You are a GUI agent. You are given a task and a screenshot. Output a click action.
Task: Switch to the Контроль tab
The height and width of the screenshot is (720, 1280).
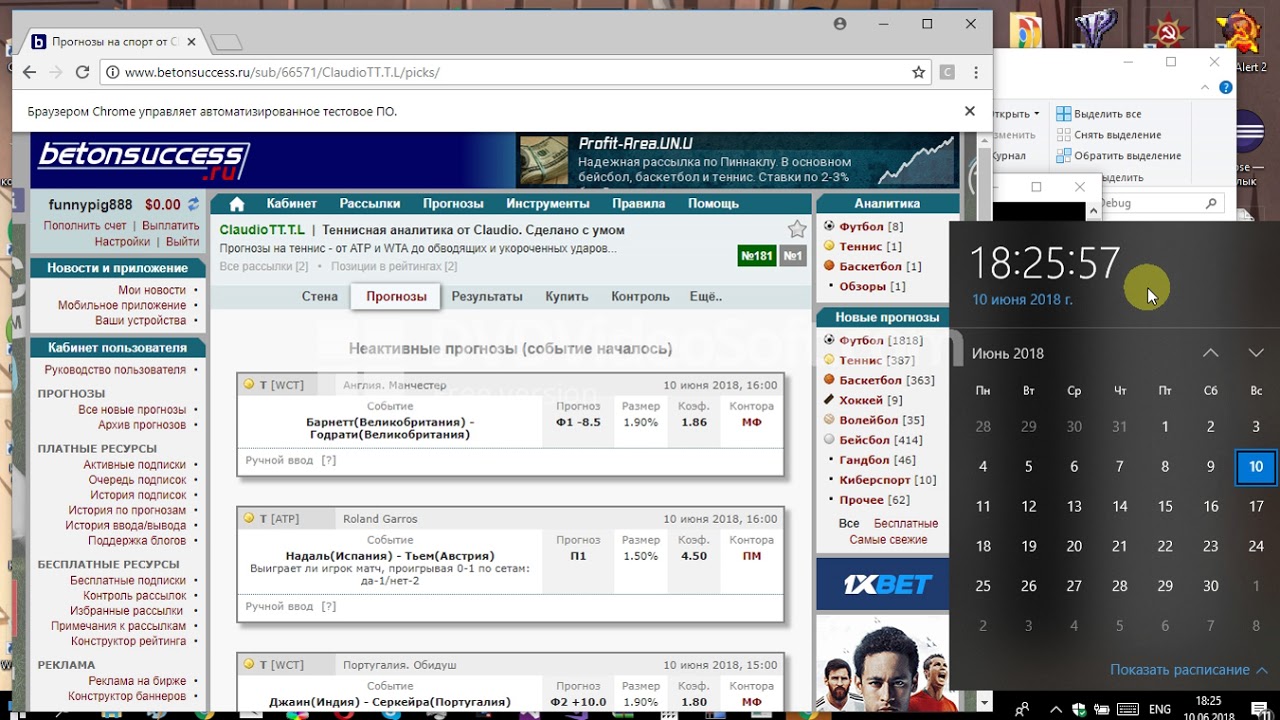coord(640,296)
